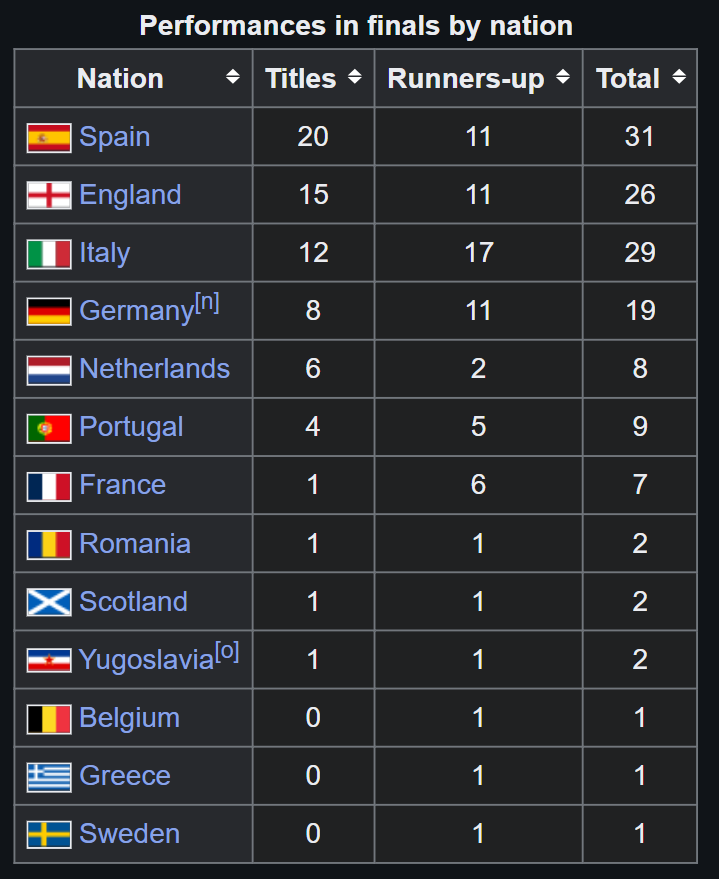The image size is (719, 879).
Task: Open the Yugoslavia link
Action: click(146, 660)
